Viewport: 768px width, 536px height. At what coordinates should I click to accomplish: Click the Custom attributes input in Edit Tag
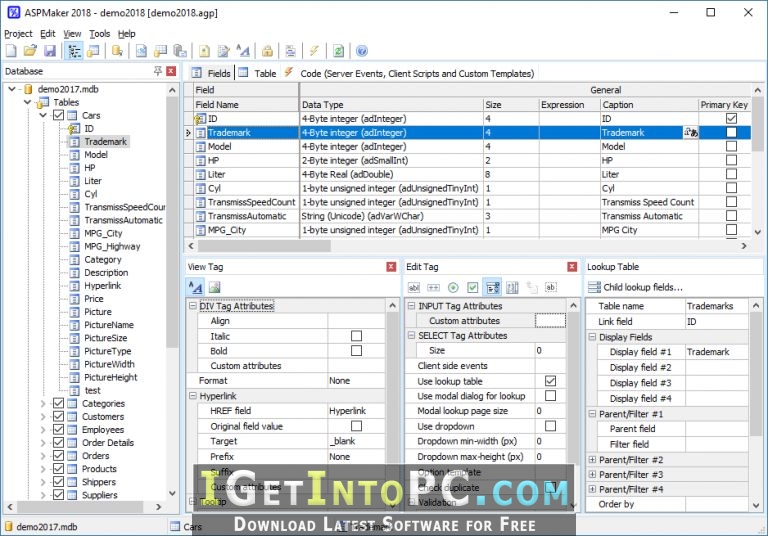click(550, 320)
